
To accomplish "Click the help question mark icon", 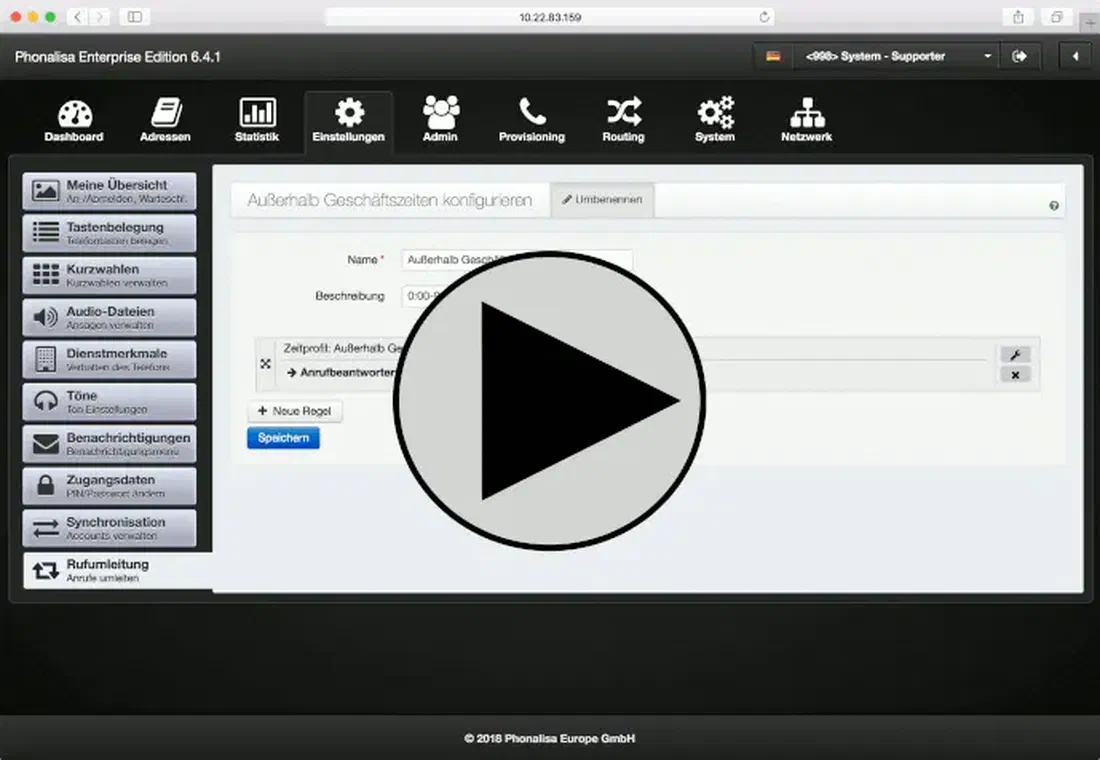I will coord(1054,206).
